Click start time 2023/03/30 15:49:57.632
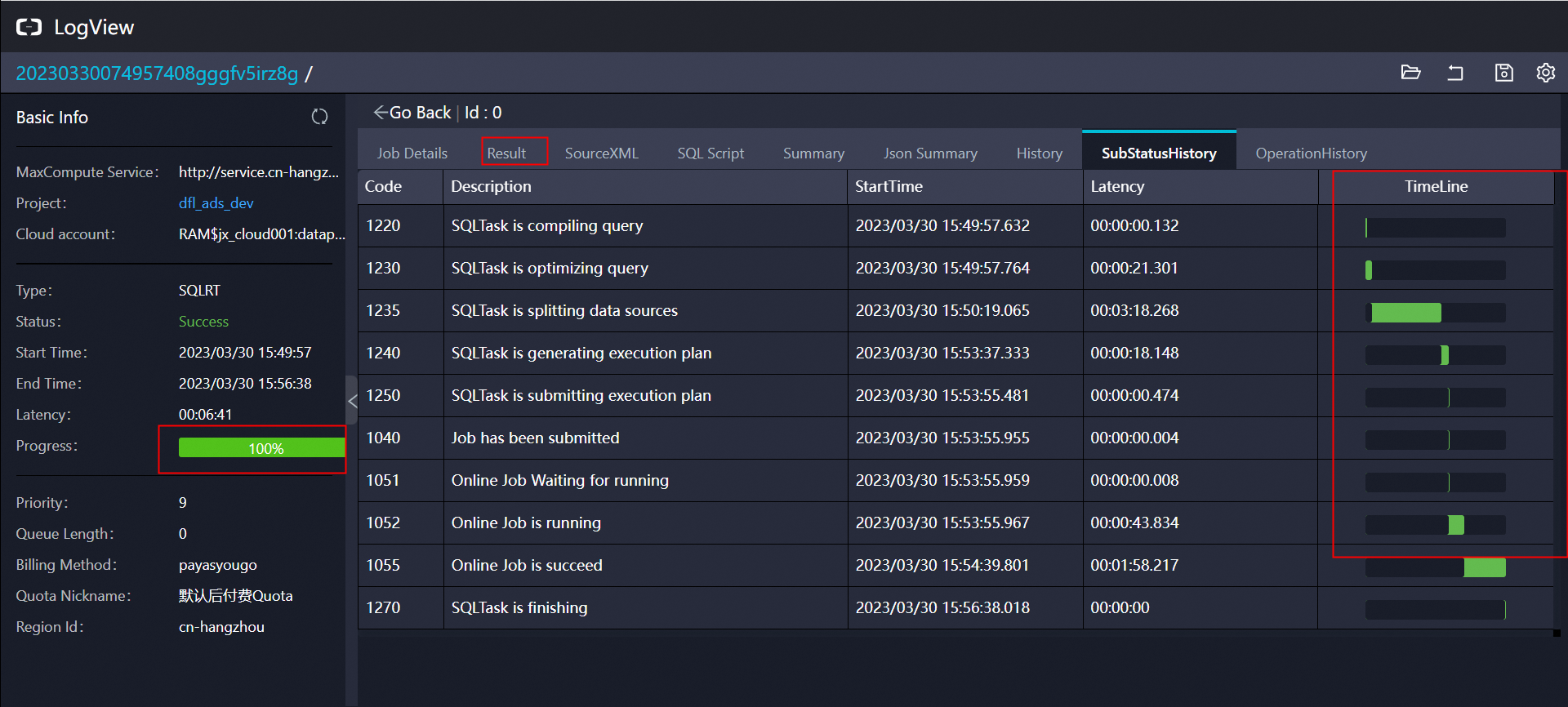1568x707 pixels. [x=942, y=226]
